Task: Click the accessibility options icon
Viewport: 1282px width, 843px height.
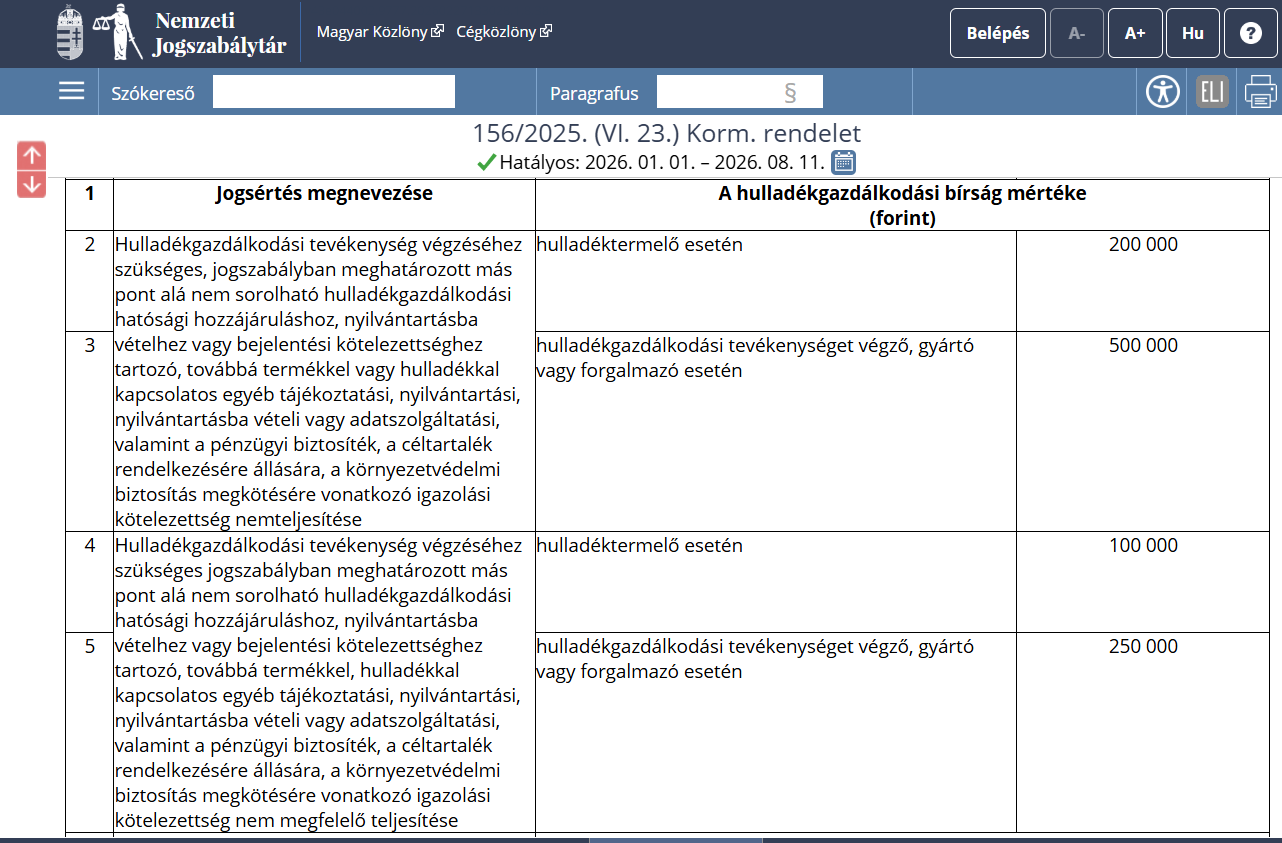Action: coord(1163,92)
